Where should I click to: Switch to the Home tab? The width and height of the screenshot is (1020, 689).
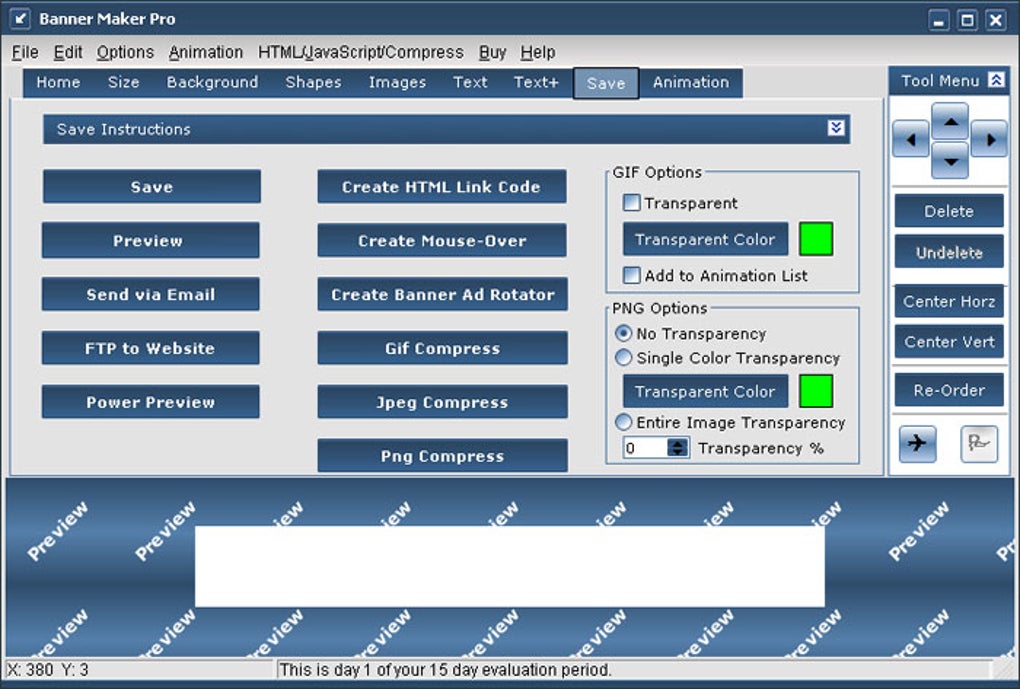click(x=59, y=83)
